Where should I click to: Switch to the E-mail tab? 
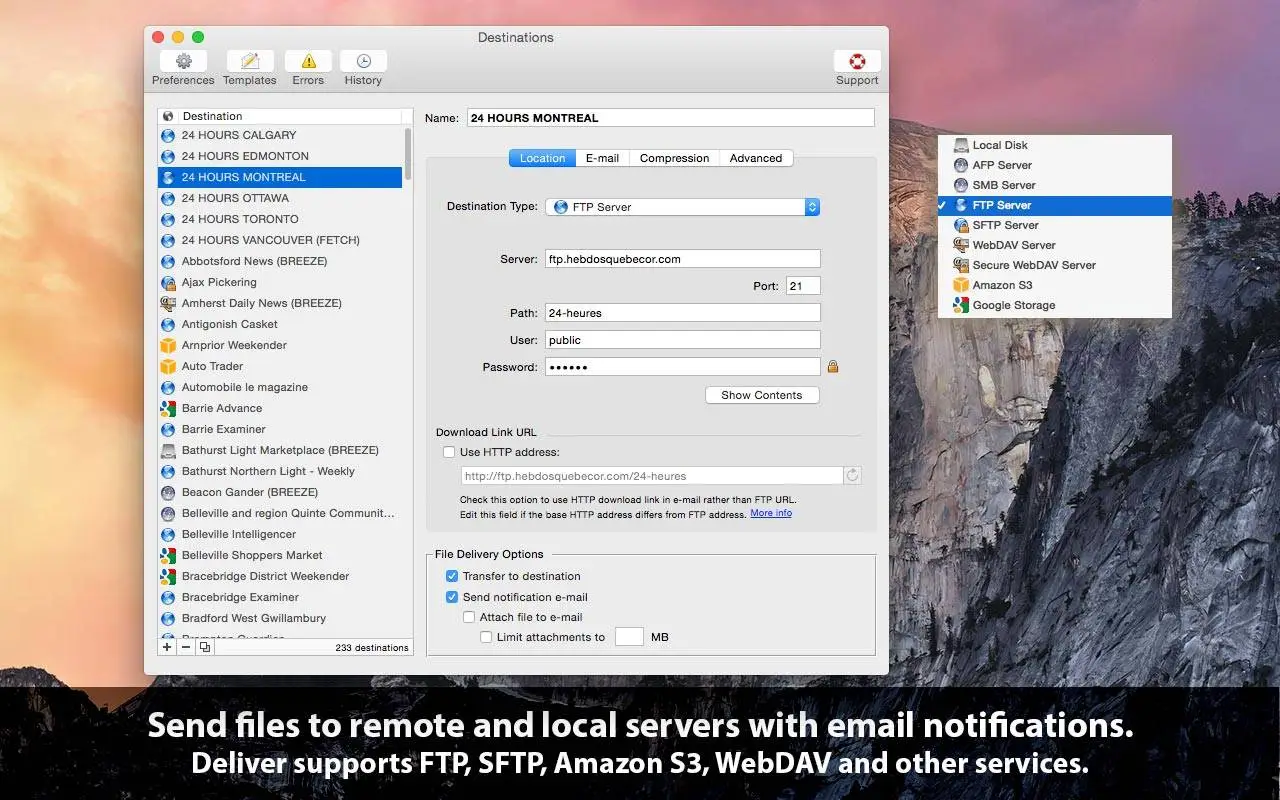click(602, 158)
